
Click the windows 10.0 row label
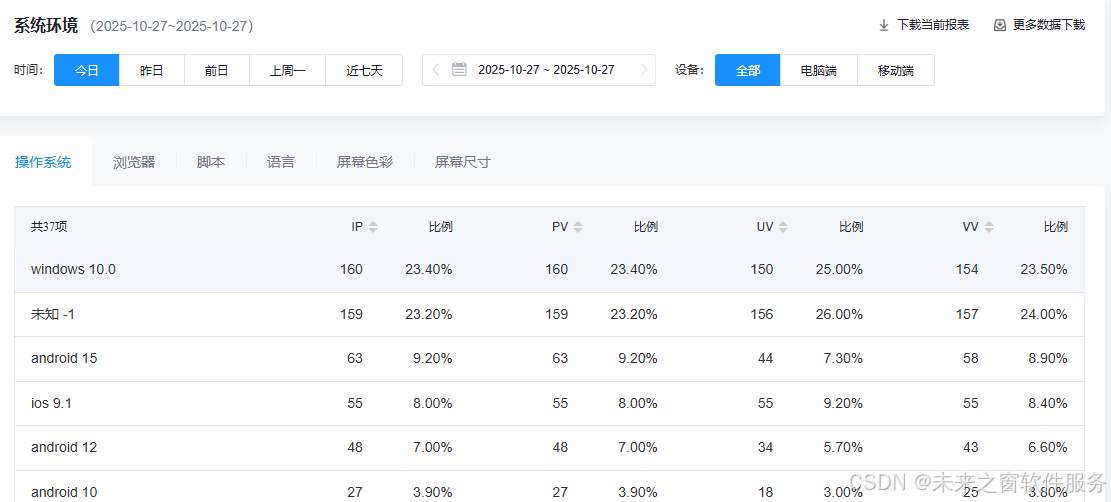pyautogui.click(x=73, y=269)
